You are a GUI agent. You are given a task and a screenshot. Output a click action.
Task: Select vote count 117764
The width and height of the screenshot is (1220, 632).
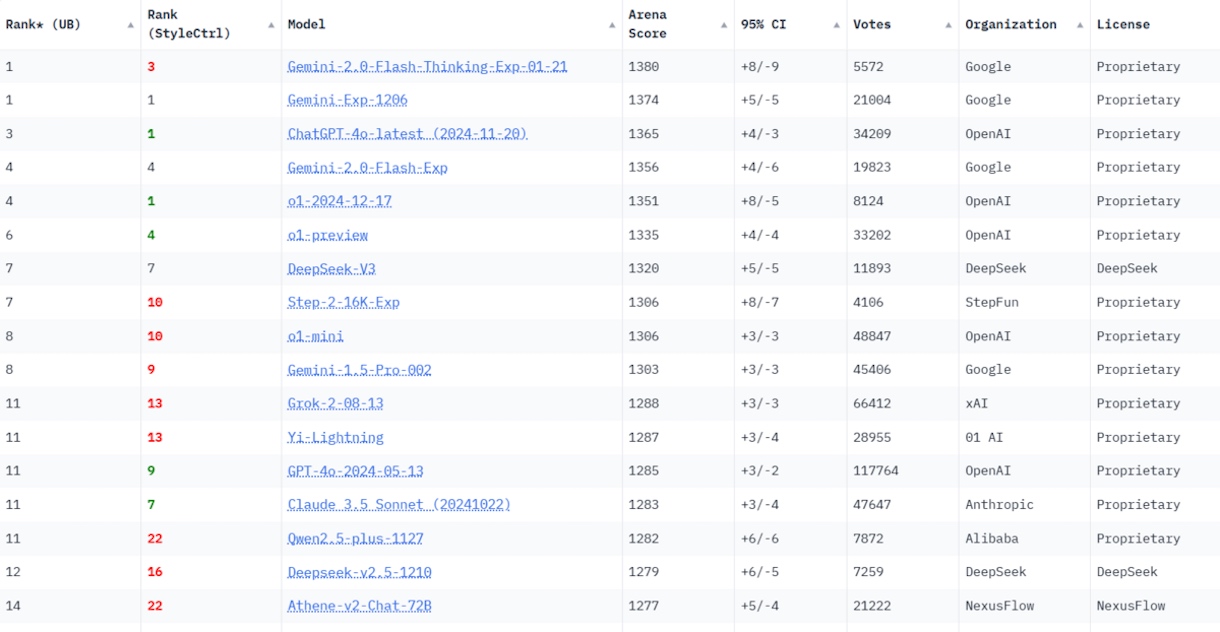(876, 471)
